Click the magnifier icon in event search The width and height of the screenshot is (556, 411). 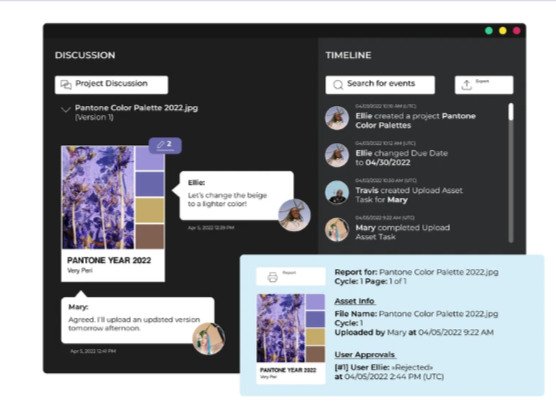coord(338,85)
